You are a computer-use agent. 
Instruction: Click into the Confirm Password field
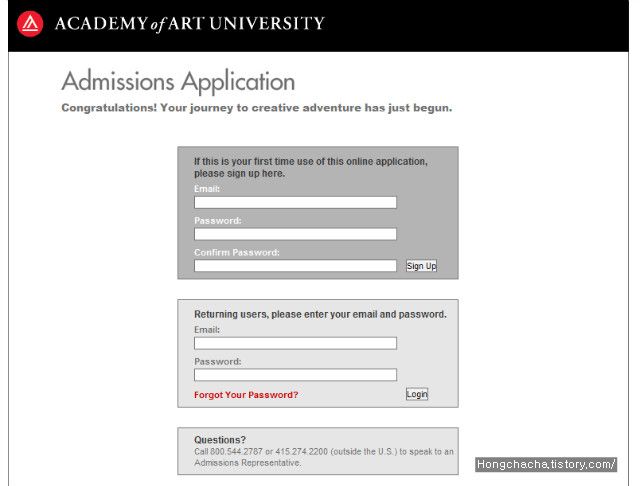295,266
